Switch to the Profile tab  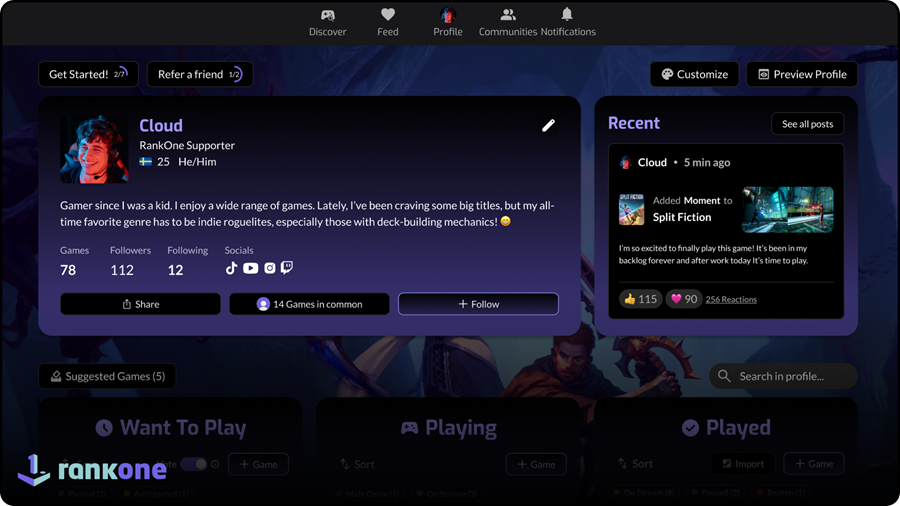[x=448, y=22]
